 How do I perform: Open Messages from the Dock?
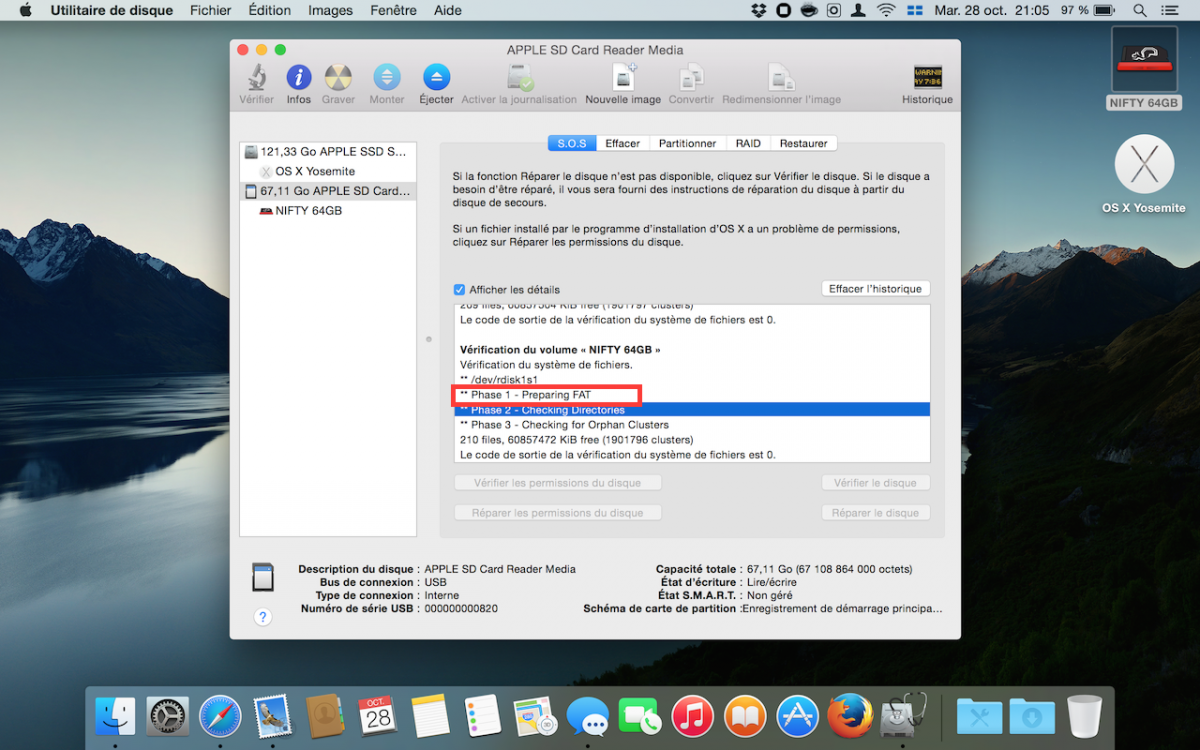587,716
